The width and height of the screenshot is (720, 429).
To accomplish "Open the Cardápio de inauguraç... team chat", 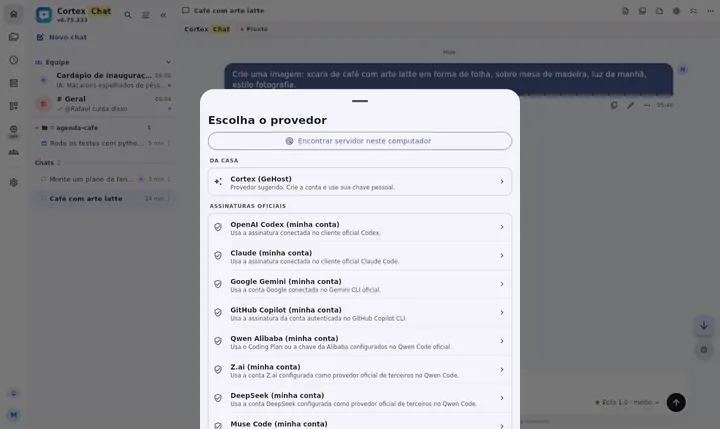I will pyautogui.click(x=104, y=80).
